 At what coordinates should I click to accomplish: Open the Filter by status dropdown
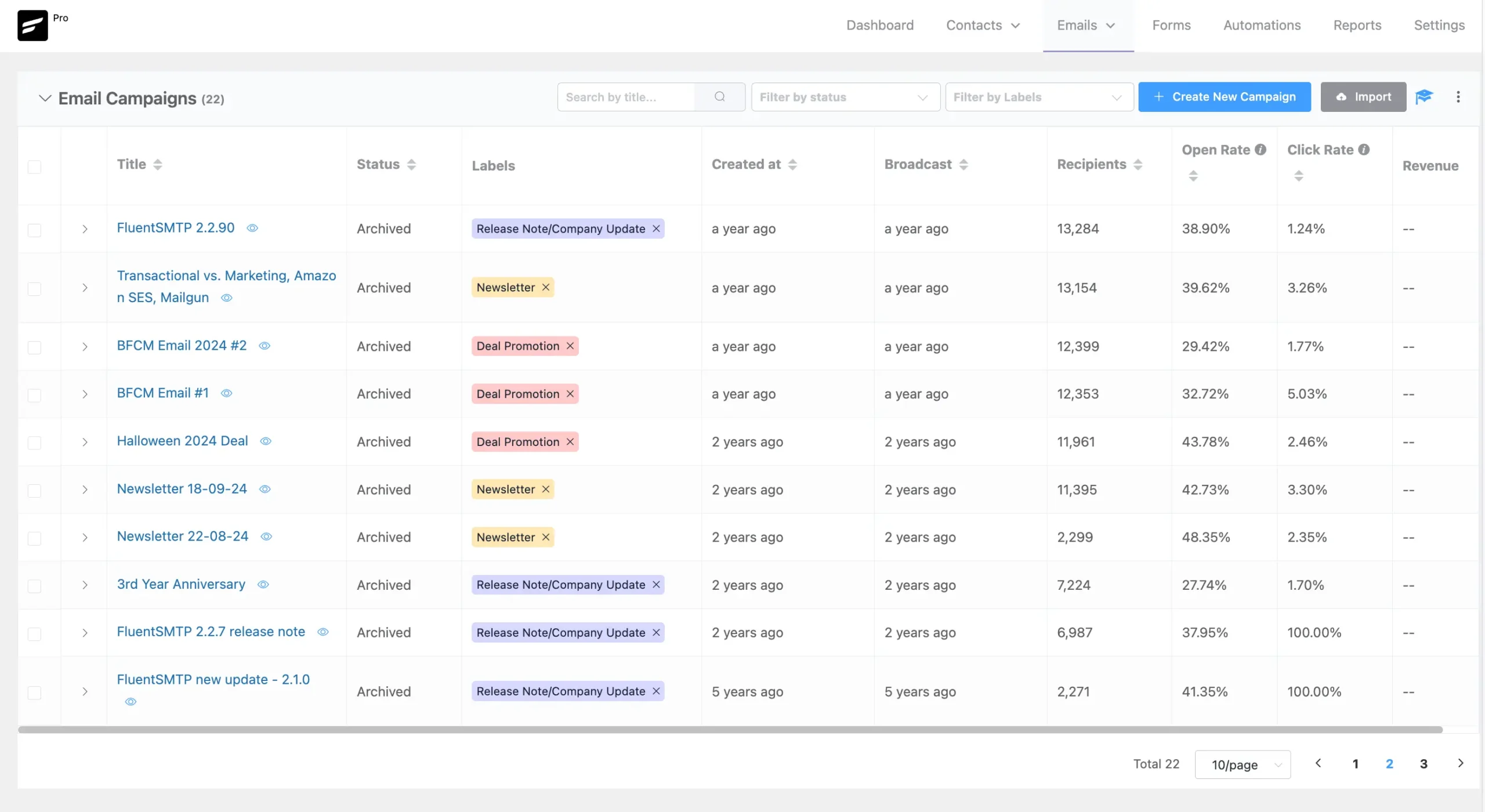point(845,97)
